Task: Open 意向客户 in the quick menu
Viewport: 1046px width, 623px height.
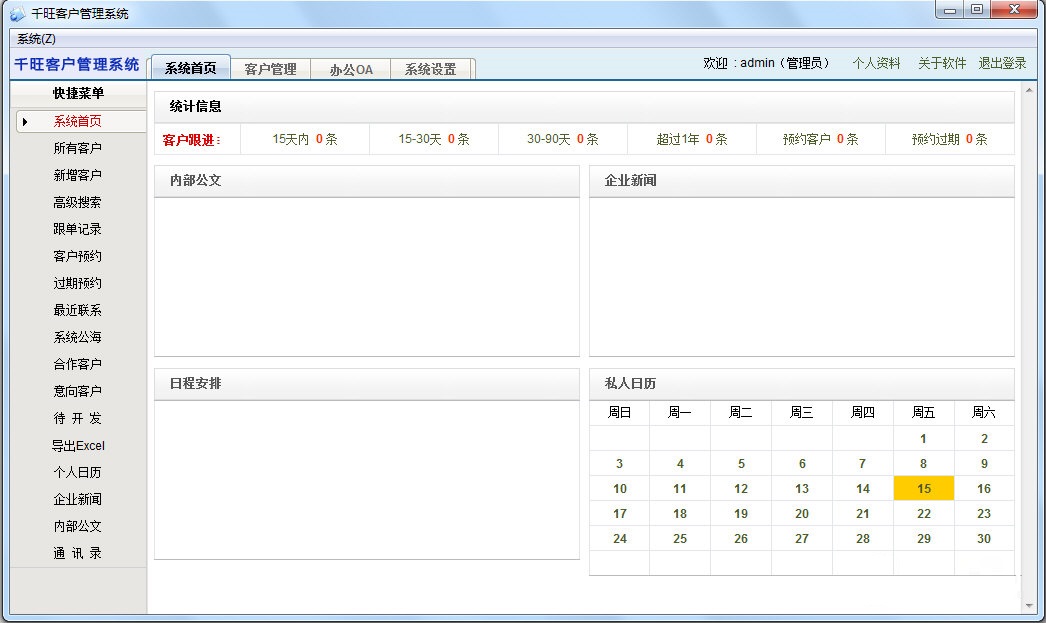Action: (x=77, y=391)
